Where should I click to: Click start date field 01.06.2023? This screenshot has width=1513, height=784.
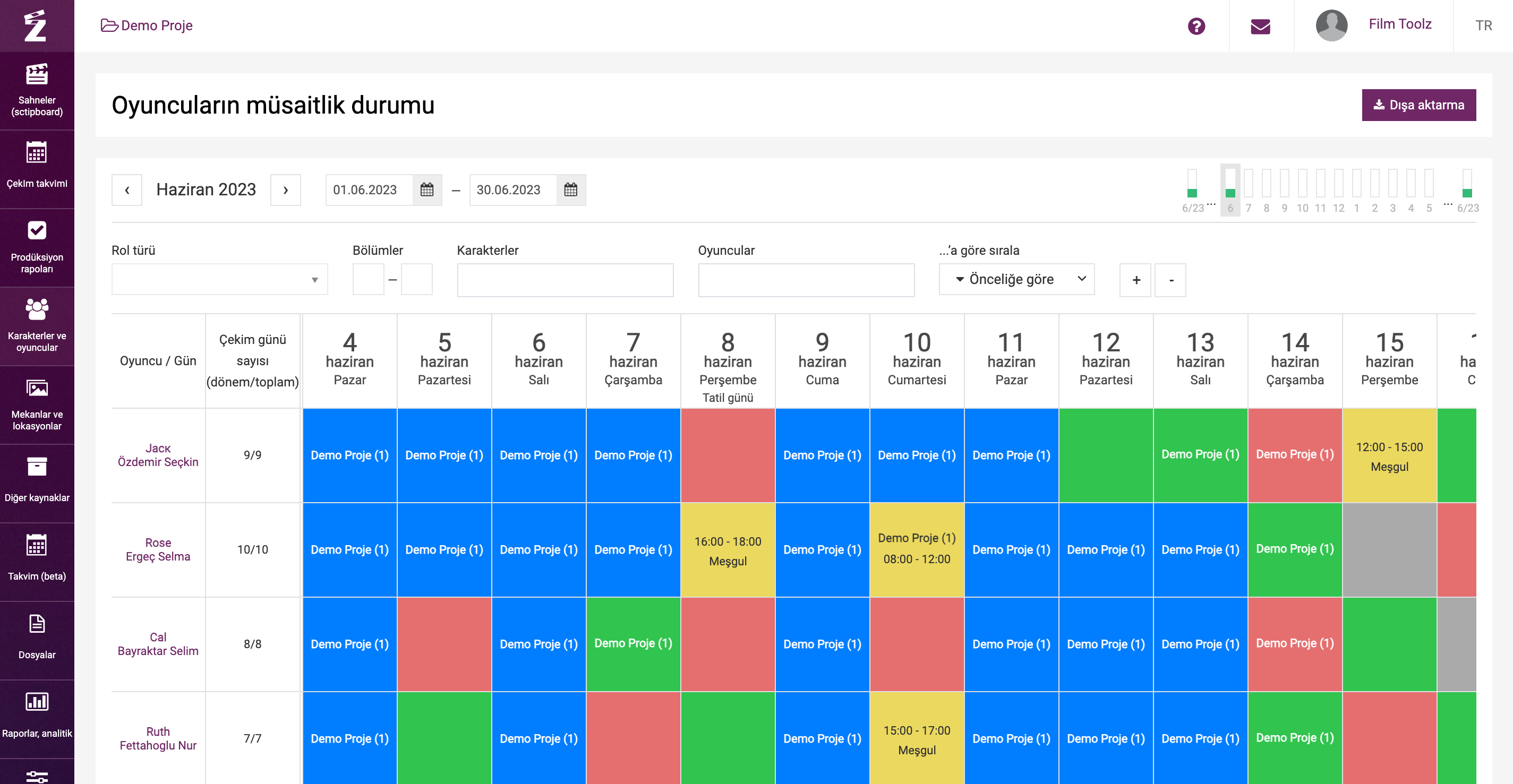click(x=369, y=189)
